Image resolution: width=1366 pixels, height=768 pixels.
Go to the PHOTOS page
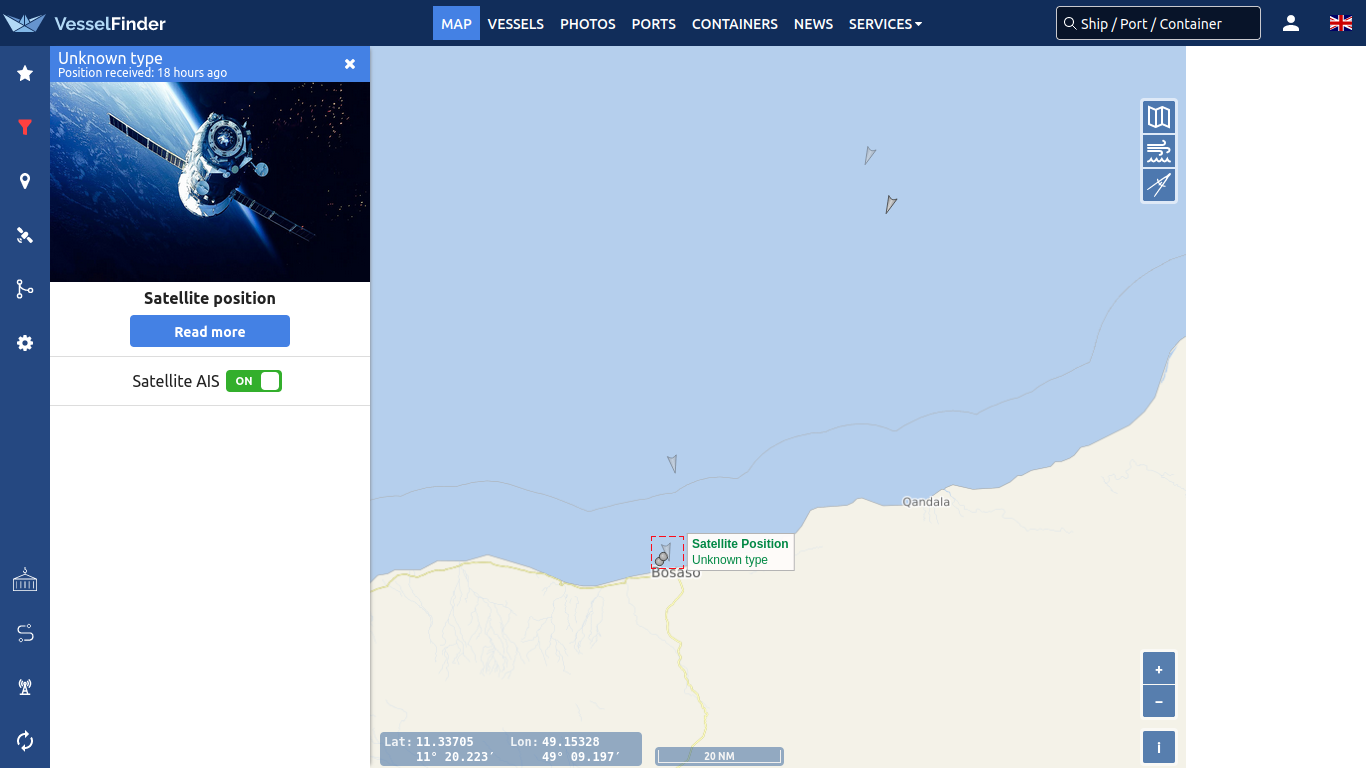coord(588,23)
